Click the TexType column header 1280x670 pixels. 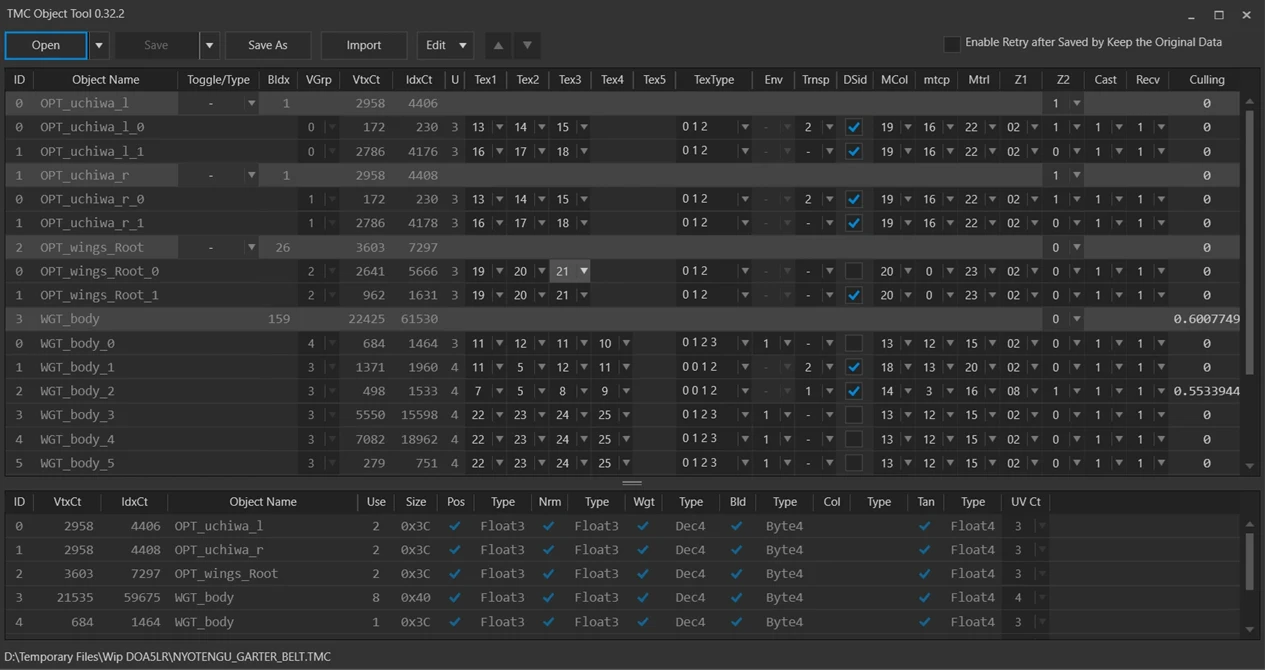pos(713,80)
